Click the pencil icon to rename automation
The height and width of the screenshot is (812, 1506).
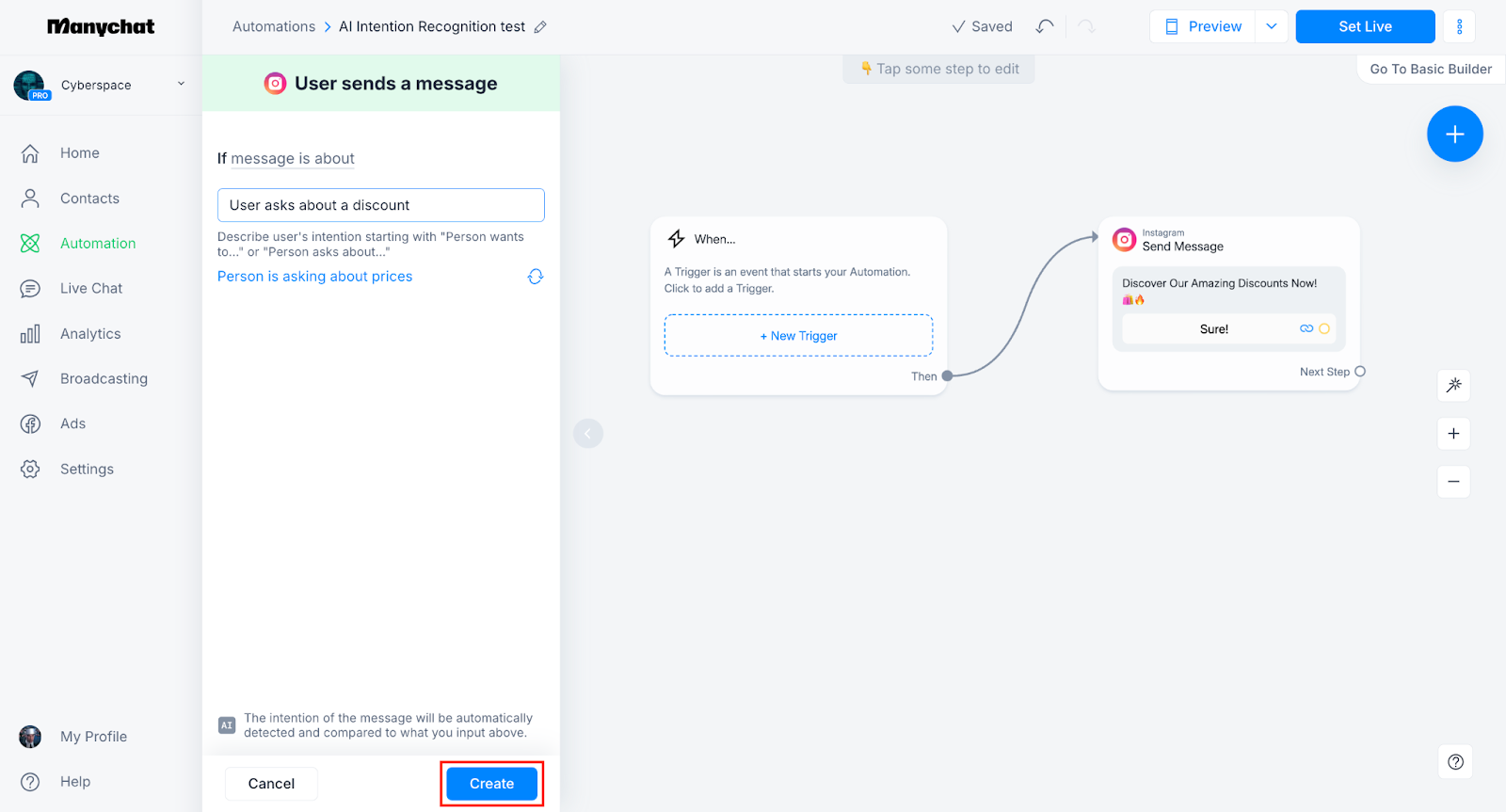pyautogui.click(x=540, y=27)
